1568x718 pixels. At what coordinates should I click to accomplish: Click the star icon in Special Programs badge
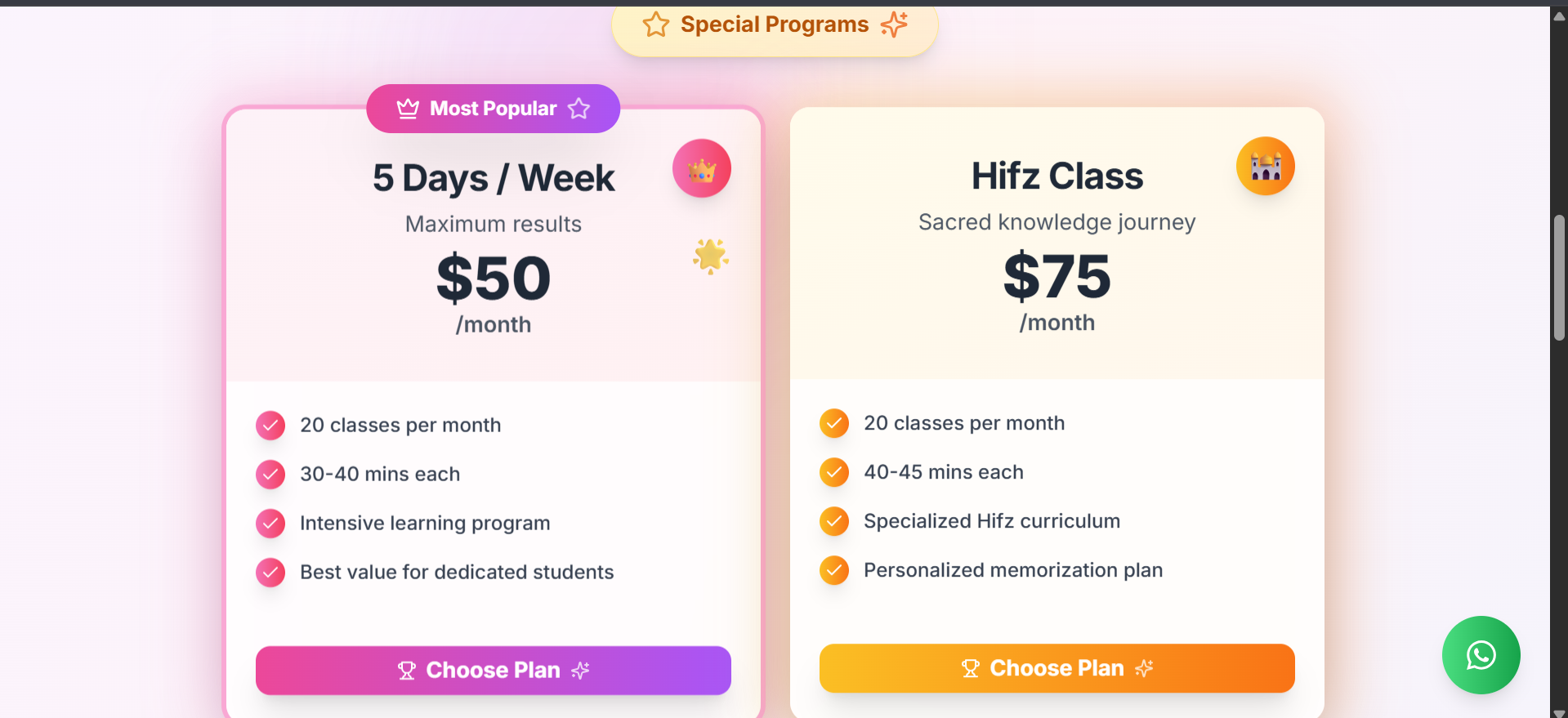(655, 25)
